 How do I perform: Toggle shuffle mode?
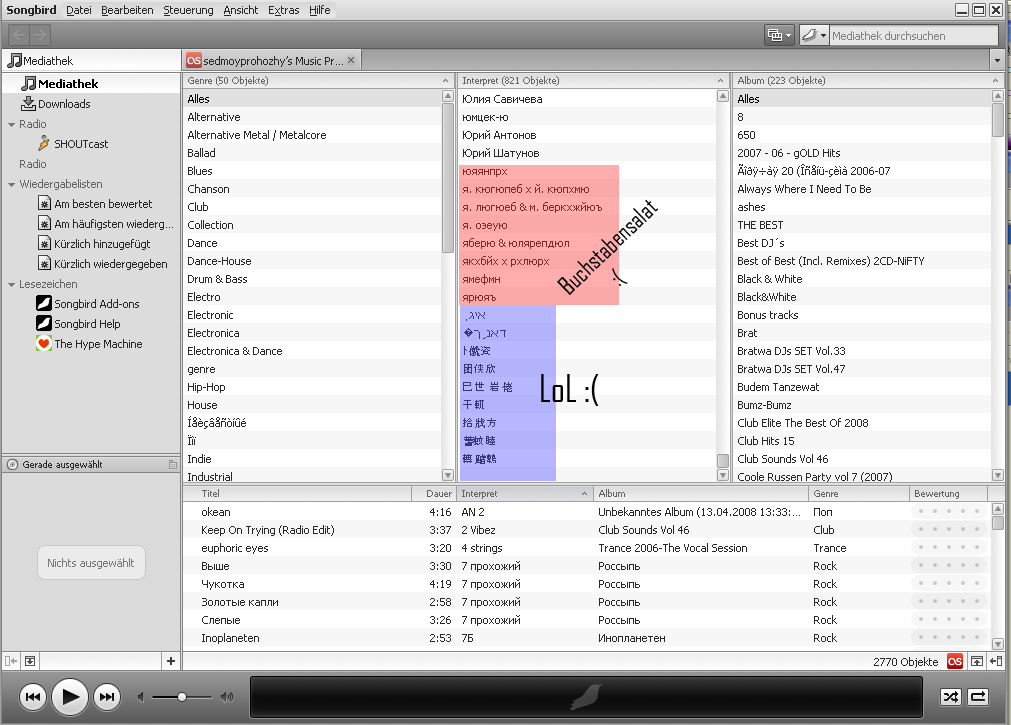pyautogui.click(x=951, y=697)
